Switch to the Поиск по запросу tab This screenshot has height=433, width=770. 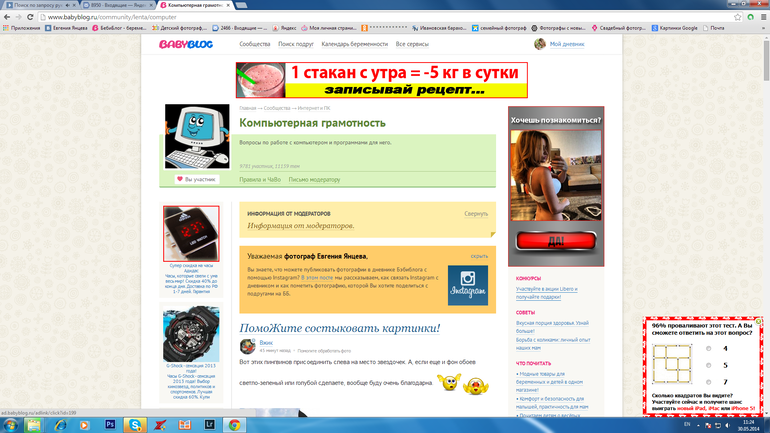pos(38,5)
